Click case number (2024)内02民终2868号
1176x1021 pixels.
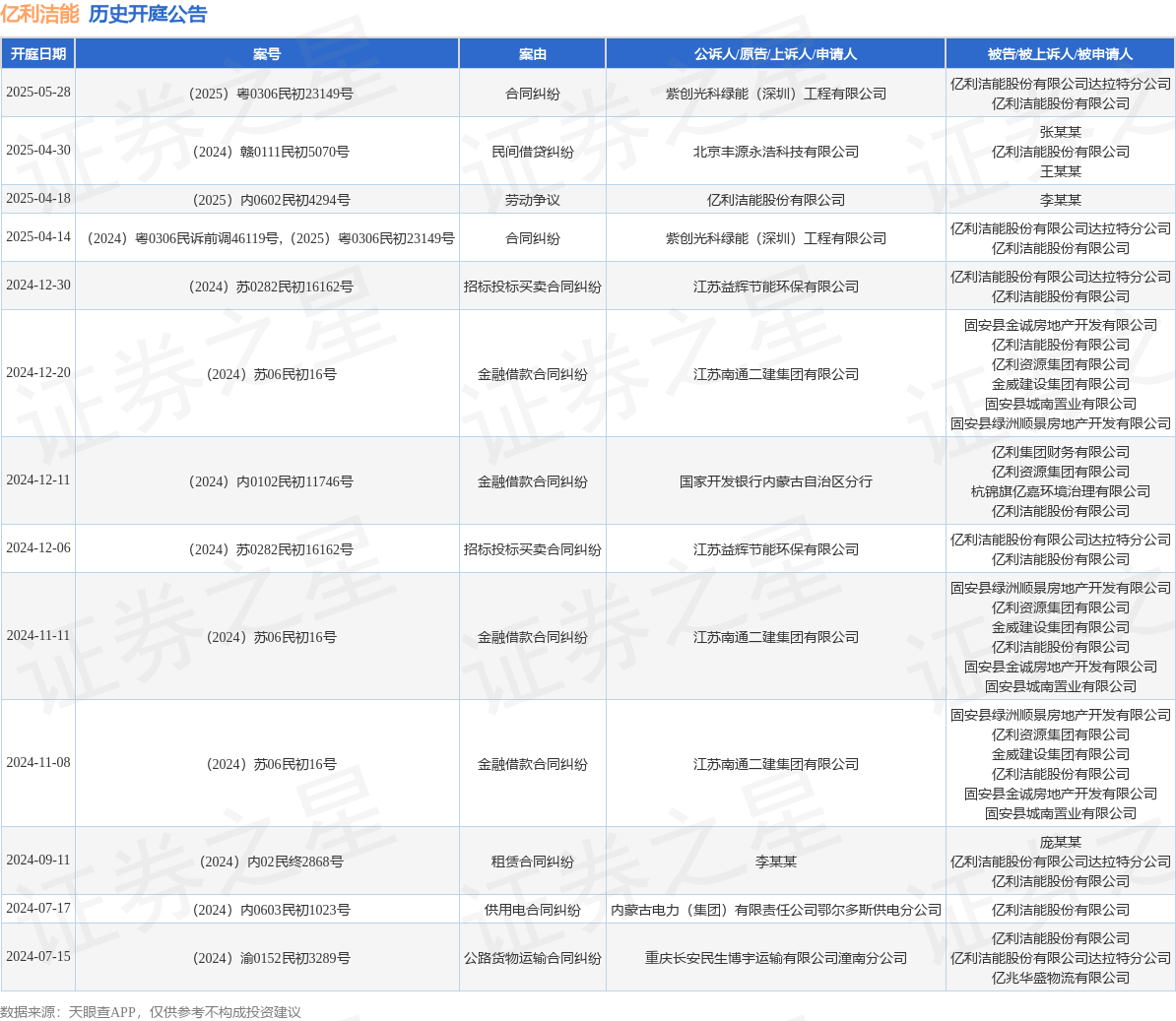coord(272,861)
